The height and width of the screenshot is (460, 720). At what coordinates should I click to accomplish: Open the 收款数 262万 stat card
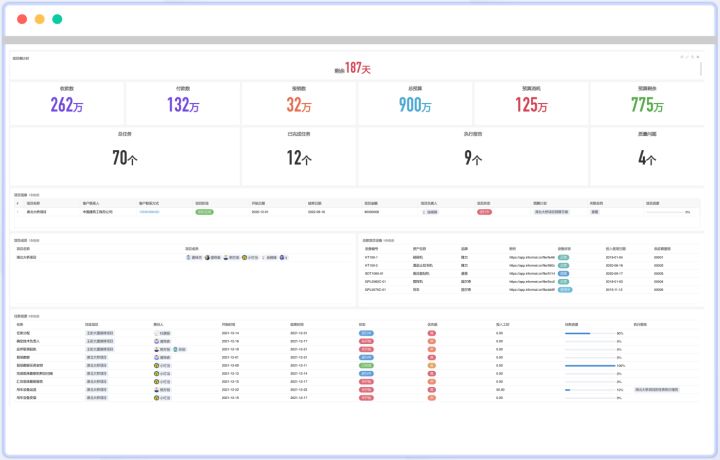(68, 102)
